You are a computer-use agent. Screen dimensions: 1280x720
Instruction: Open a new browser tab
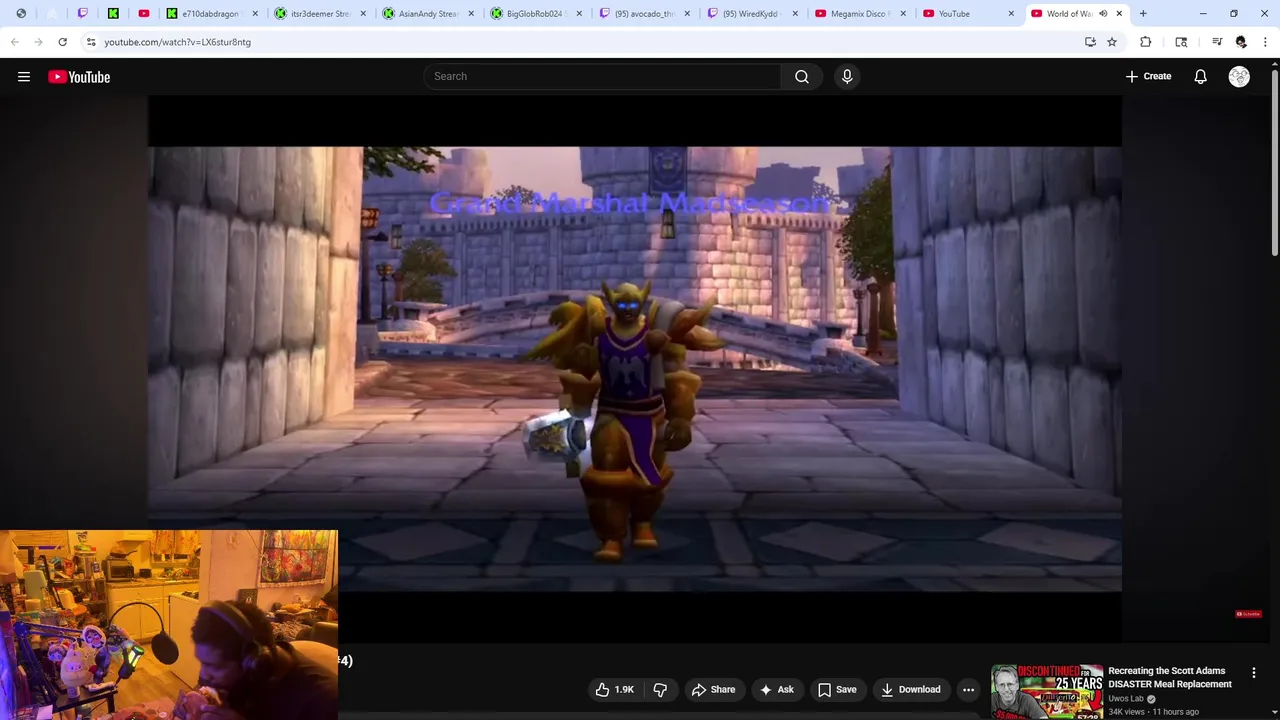1143,14
